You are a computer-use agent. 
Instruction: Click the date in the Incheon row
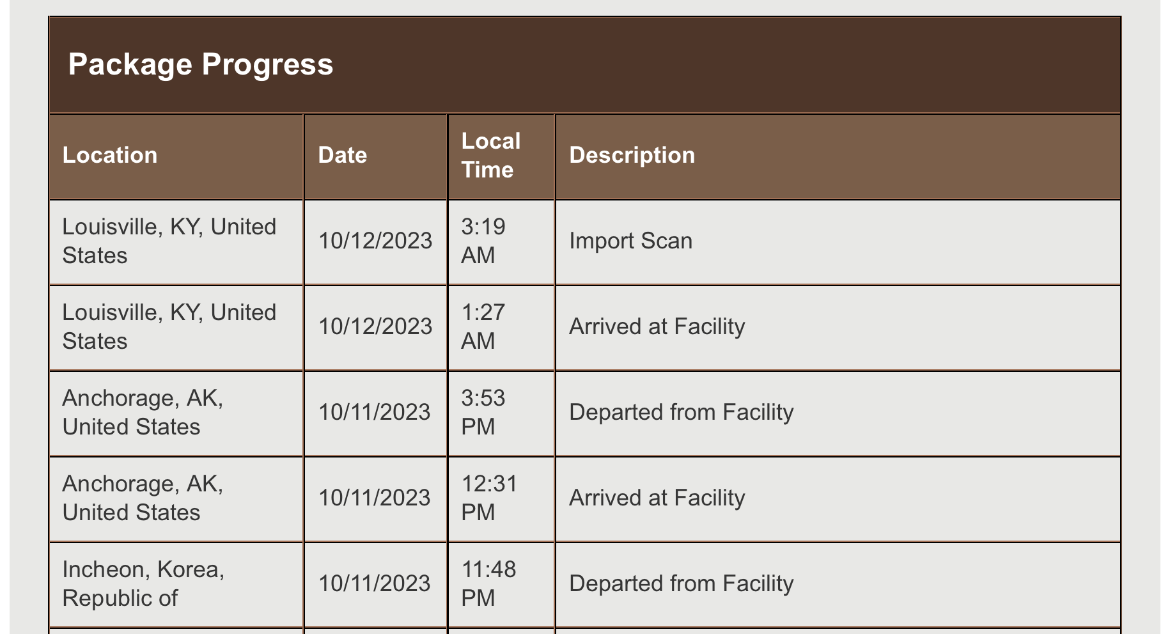[375, 585]
